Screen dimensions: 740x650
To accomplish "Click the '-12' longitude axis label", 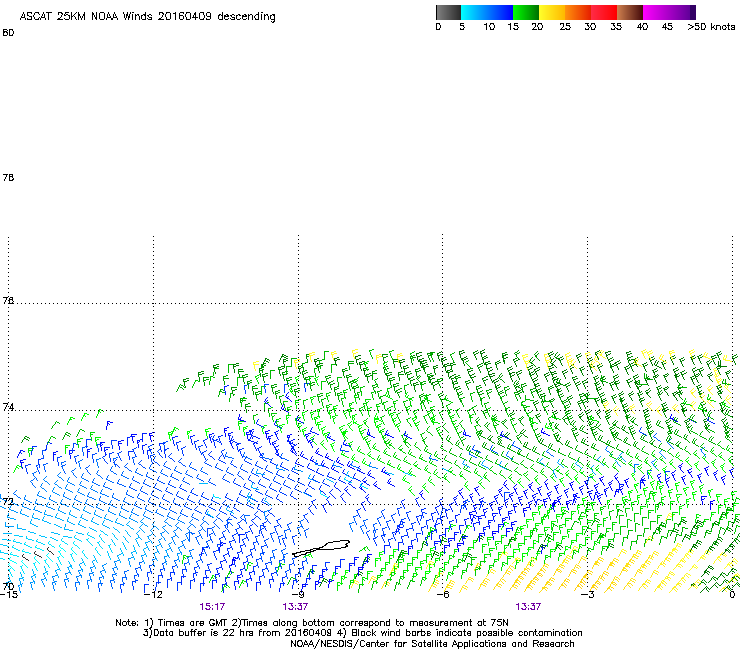I will [x=153, y=595].
